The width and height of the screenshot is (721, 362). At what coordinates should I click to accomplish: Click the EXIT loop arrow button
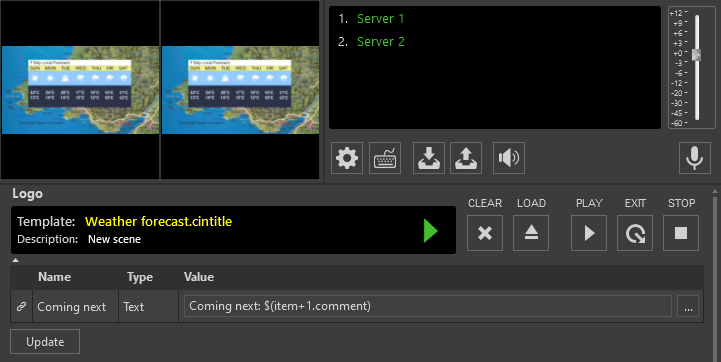(x=635, y=233)
